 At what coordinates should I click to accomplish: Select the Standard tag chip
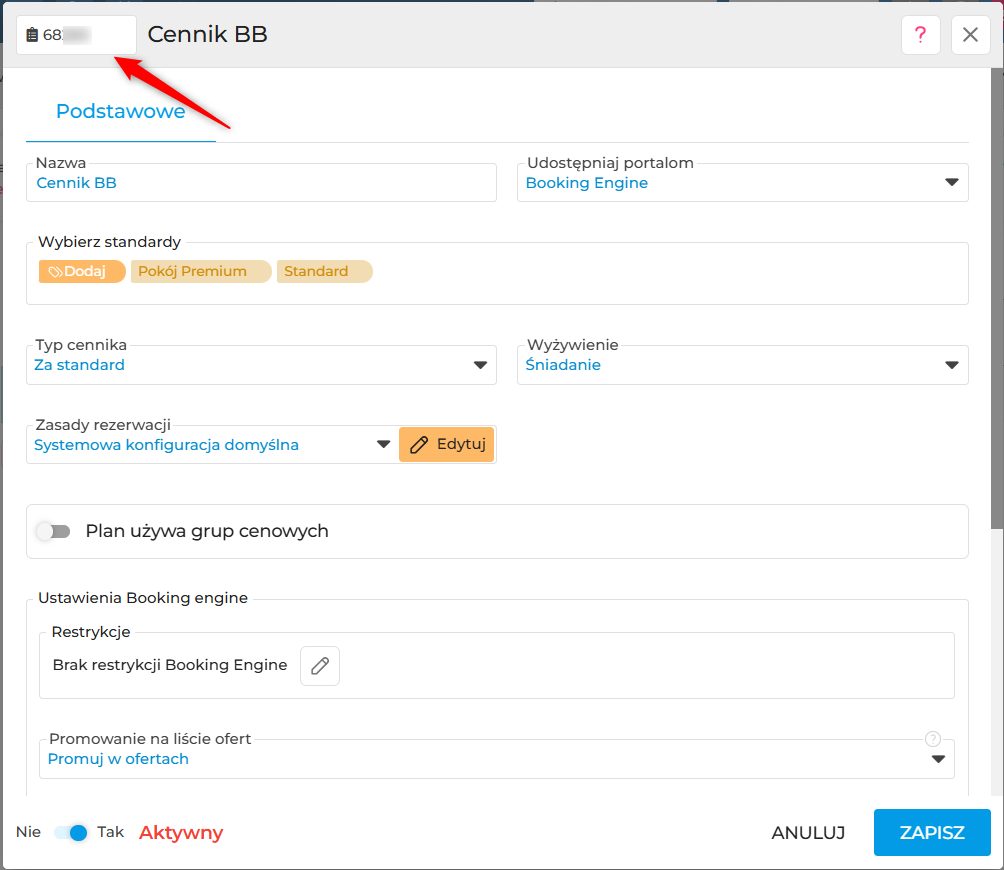(324, 271)
